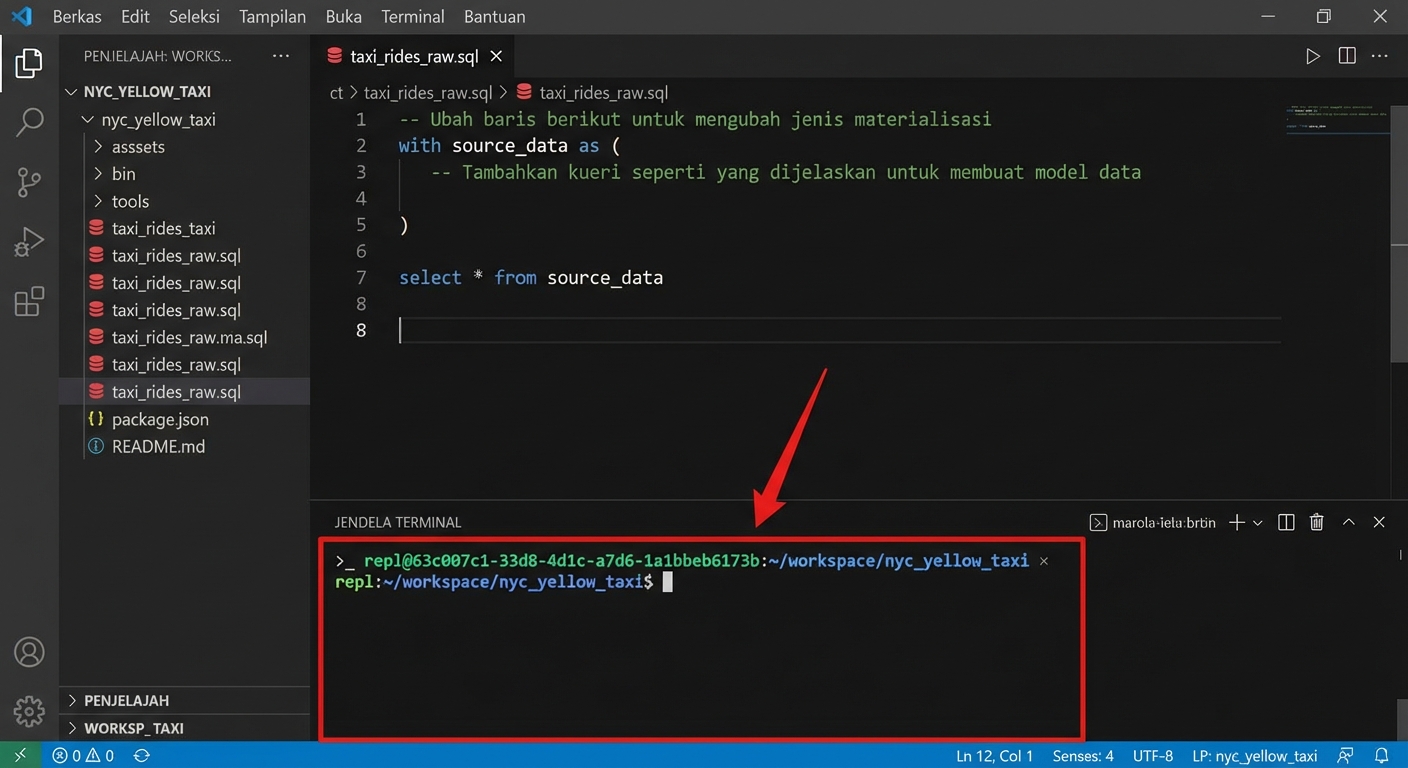Click the Ln 12, Col 1 status item
Screen dimensions: 1408x768
pos(994,755)
